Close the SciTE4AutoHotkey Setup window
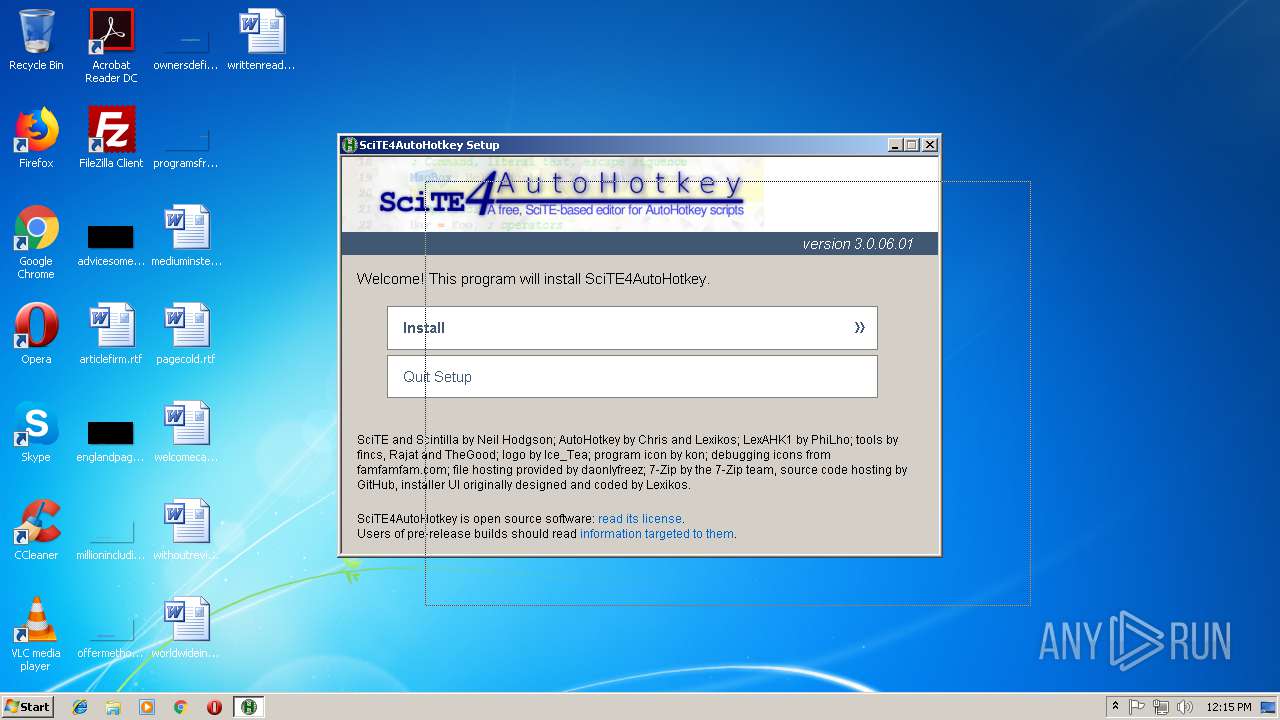This screenshot has height=720, width=1280. point(930,145)
